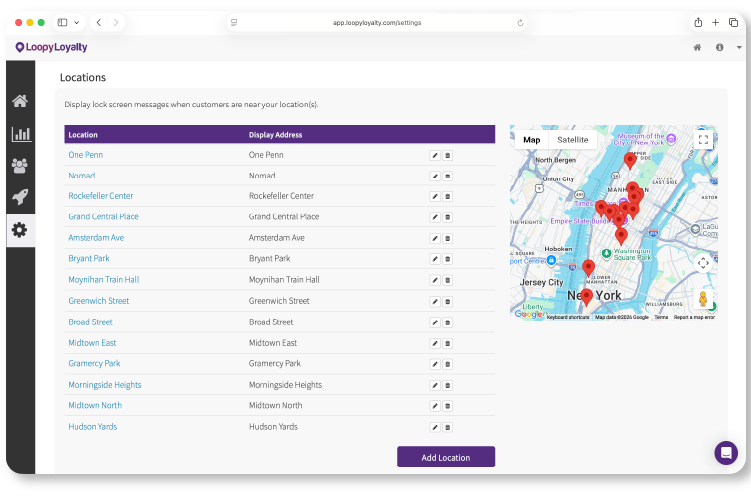Screen dimensions: 751x501
Task: Reload the page in the browser
Action: click(520, 23)
